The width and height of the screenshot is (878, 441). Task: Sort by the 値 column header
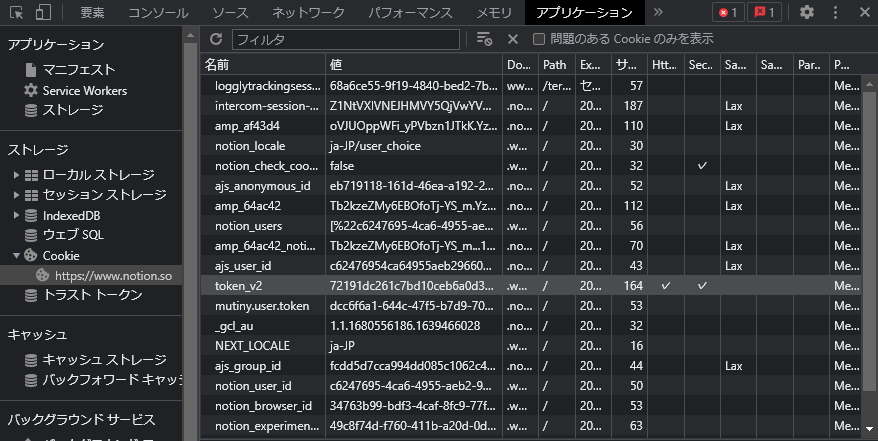[x=414, y=64]
